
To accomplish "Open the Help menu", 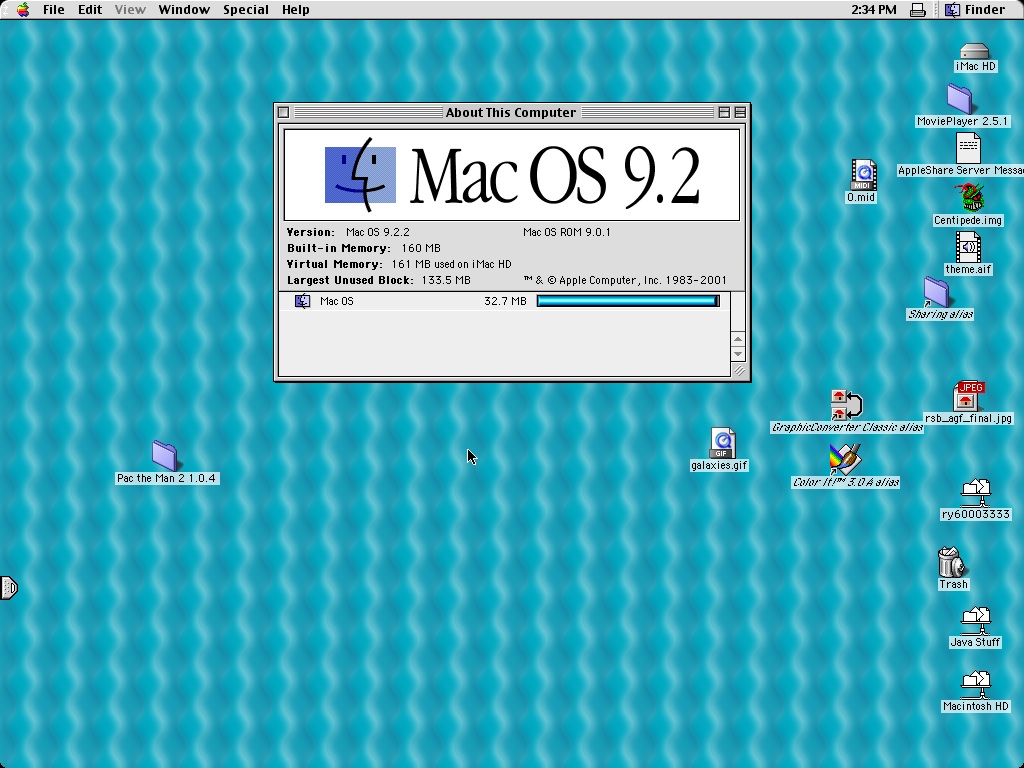I will (x=296, y=10).
